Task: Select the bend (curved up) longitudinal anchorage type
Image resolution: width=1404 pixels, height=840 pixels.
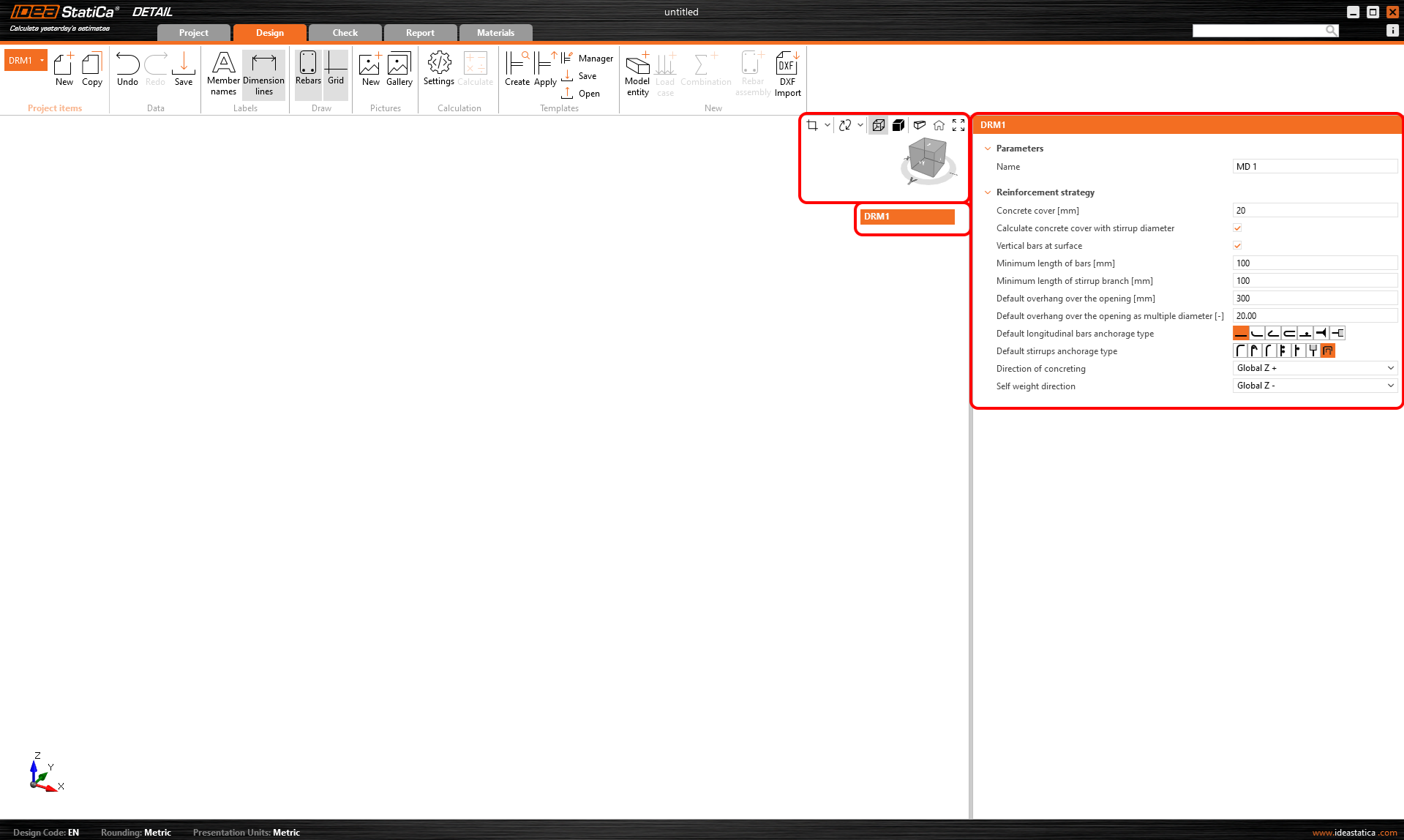Action: (x=1257, y=334)
